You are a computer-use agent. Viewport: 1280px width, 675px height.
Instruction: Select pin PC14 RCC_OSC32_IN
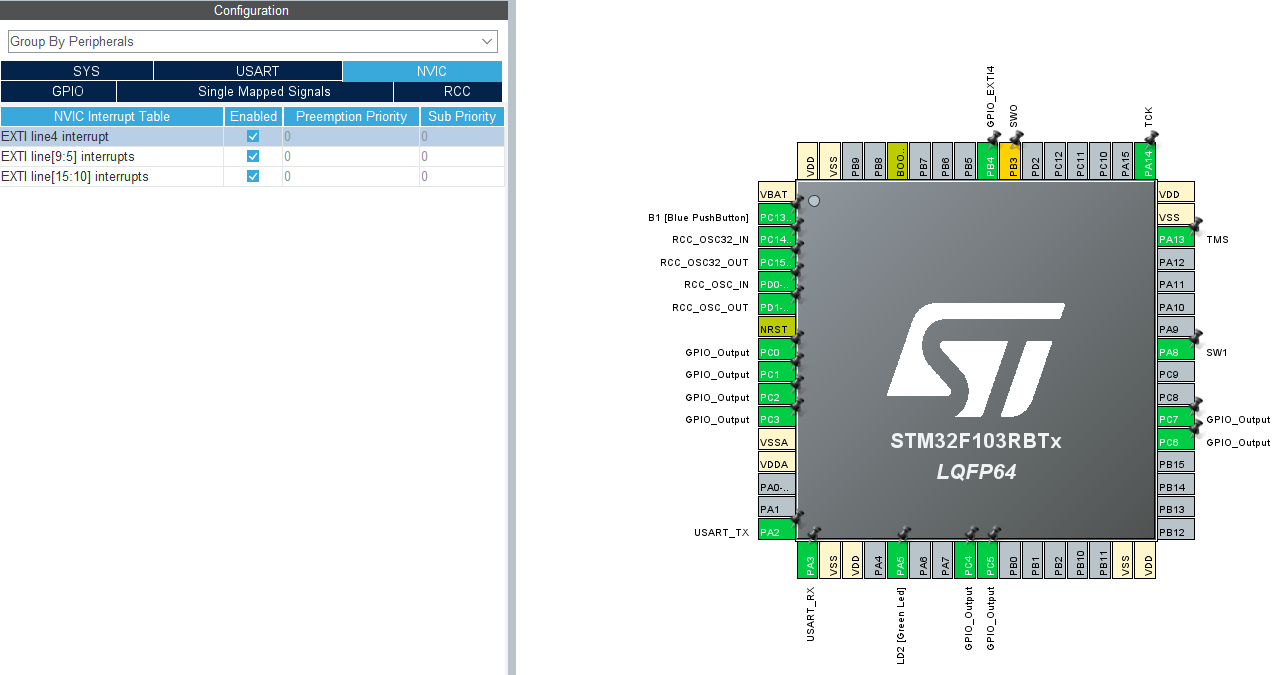777,239
